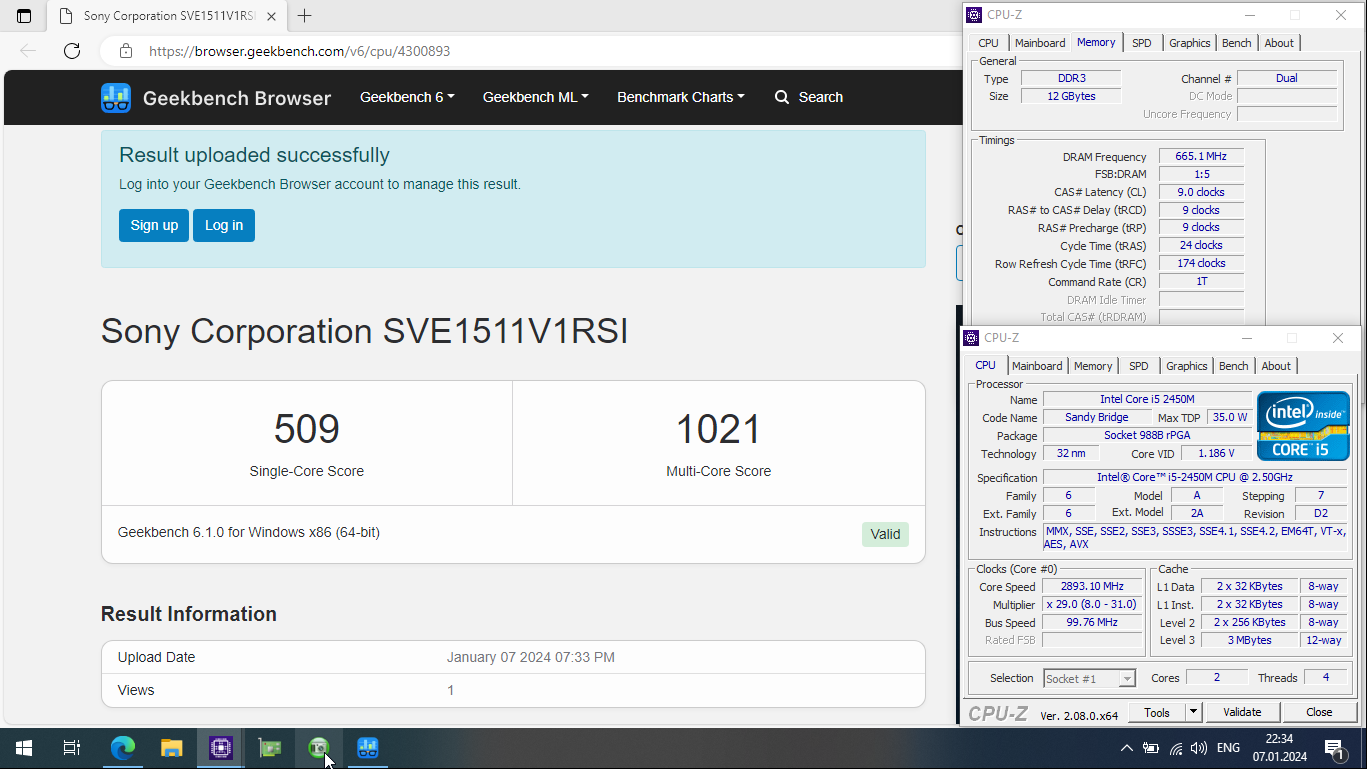Click the Search magnifier icon in navbar
1367x769 pixels.
(782, 97)
